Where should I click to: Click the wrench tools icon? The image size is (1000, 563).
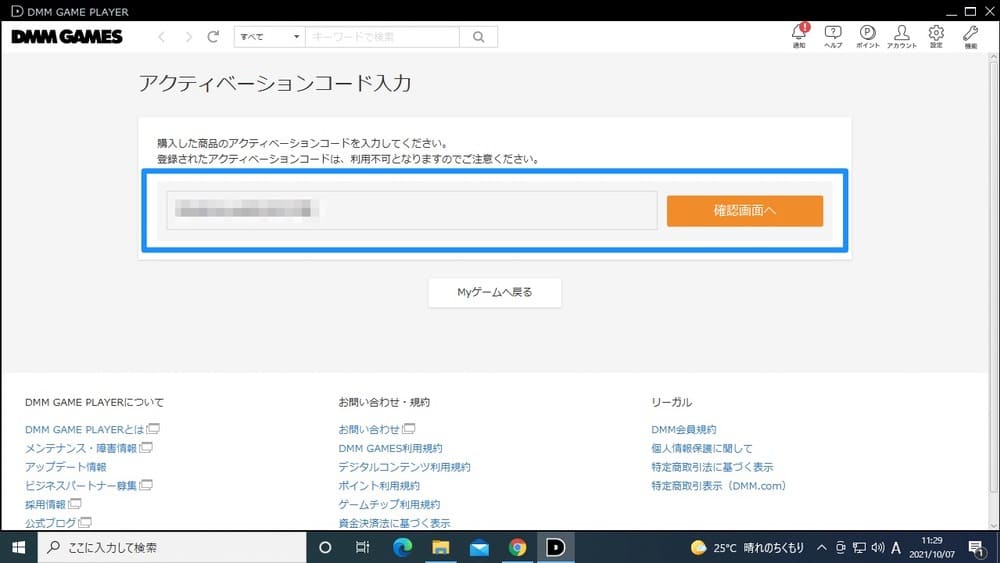[971, 34]
